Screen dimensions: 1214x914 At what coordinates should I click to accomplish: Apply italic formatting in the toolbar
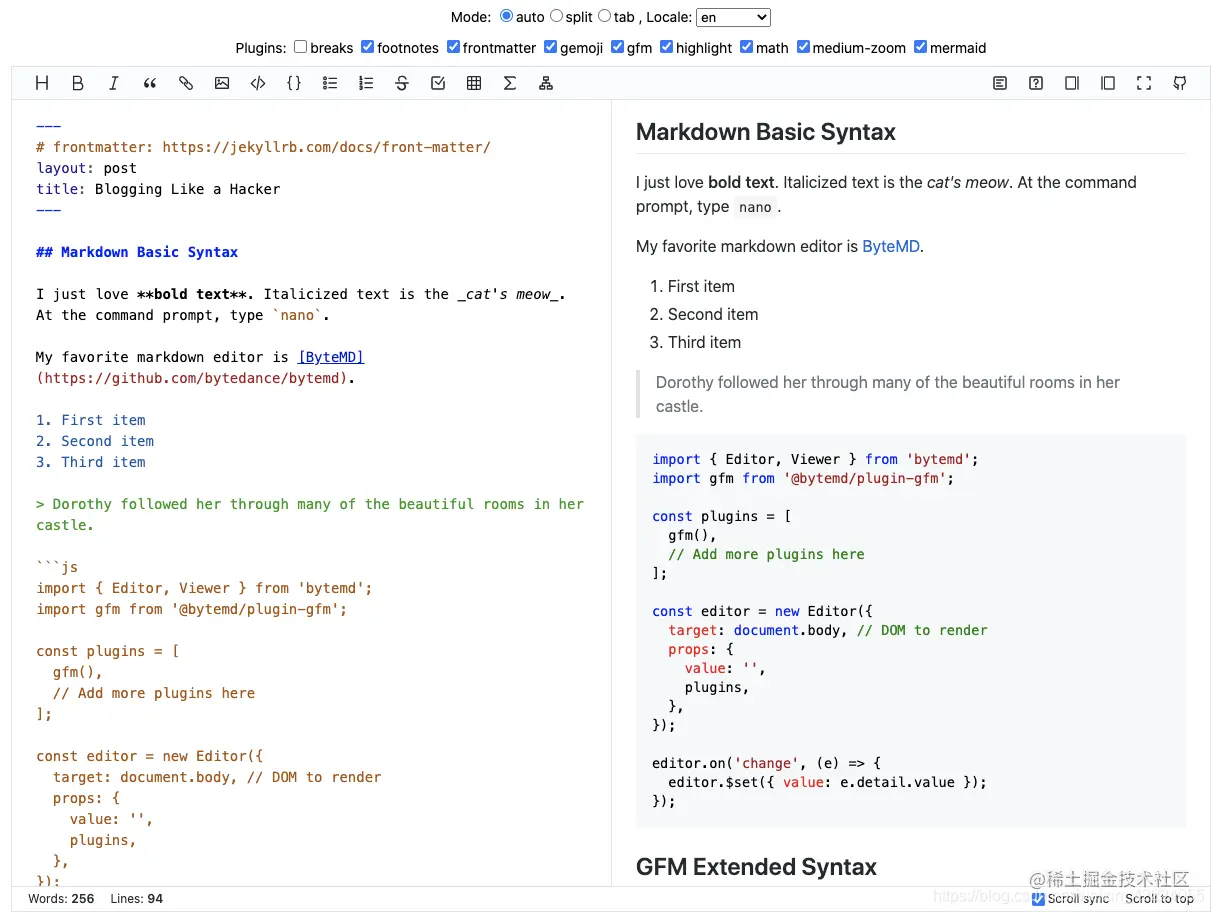114,83
